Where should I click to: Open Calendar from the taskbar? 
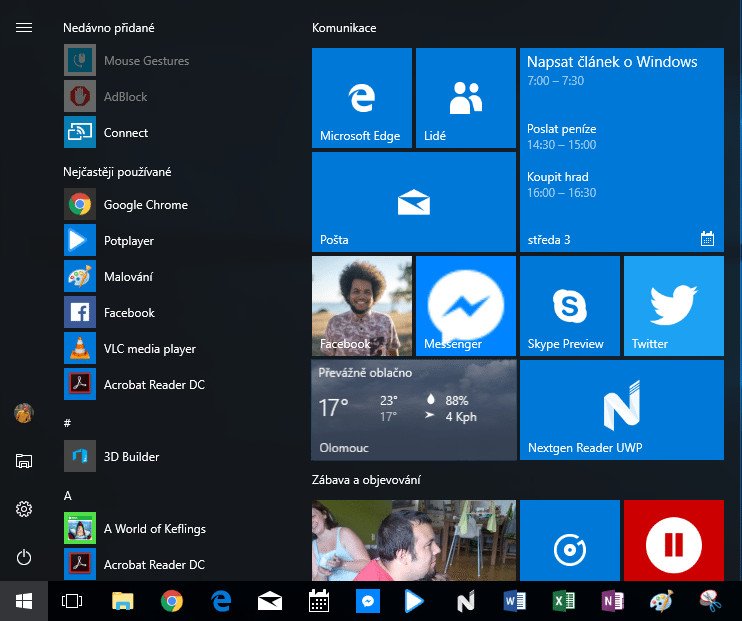click(x=318, y=601)
